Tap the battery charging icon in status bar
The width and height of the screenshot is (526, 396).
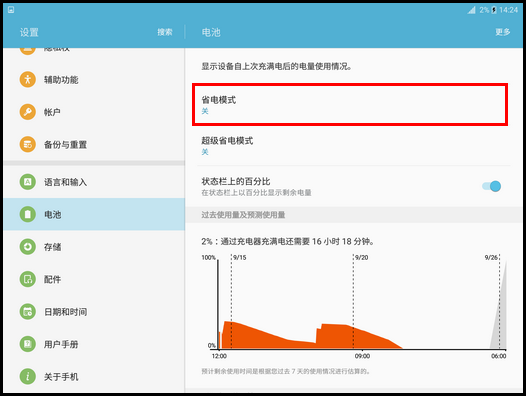tap(494, 10)
